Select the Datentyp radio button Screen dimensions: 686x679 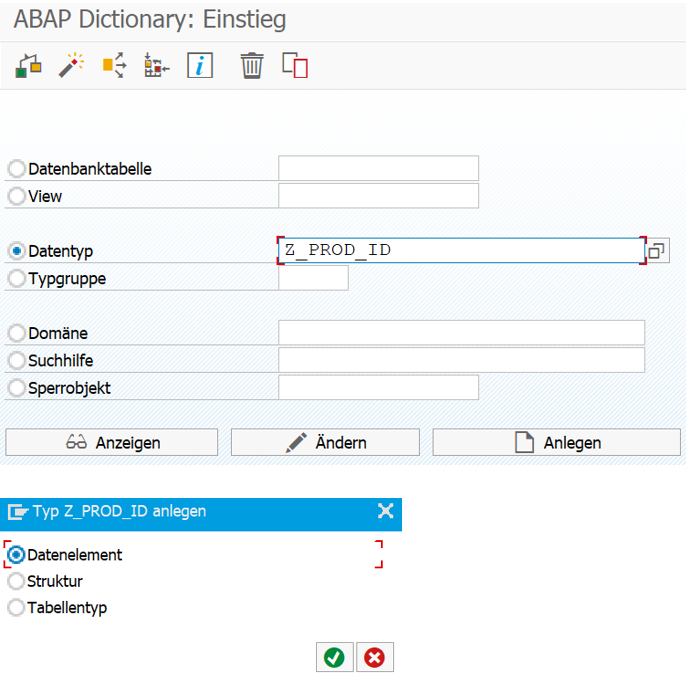17,251
